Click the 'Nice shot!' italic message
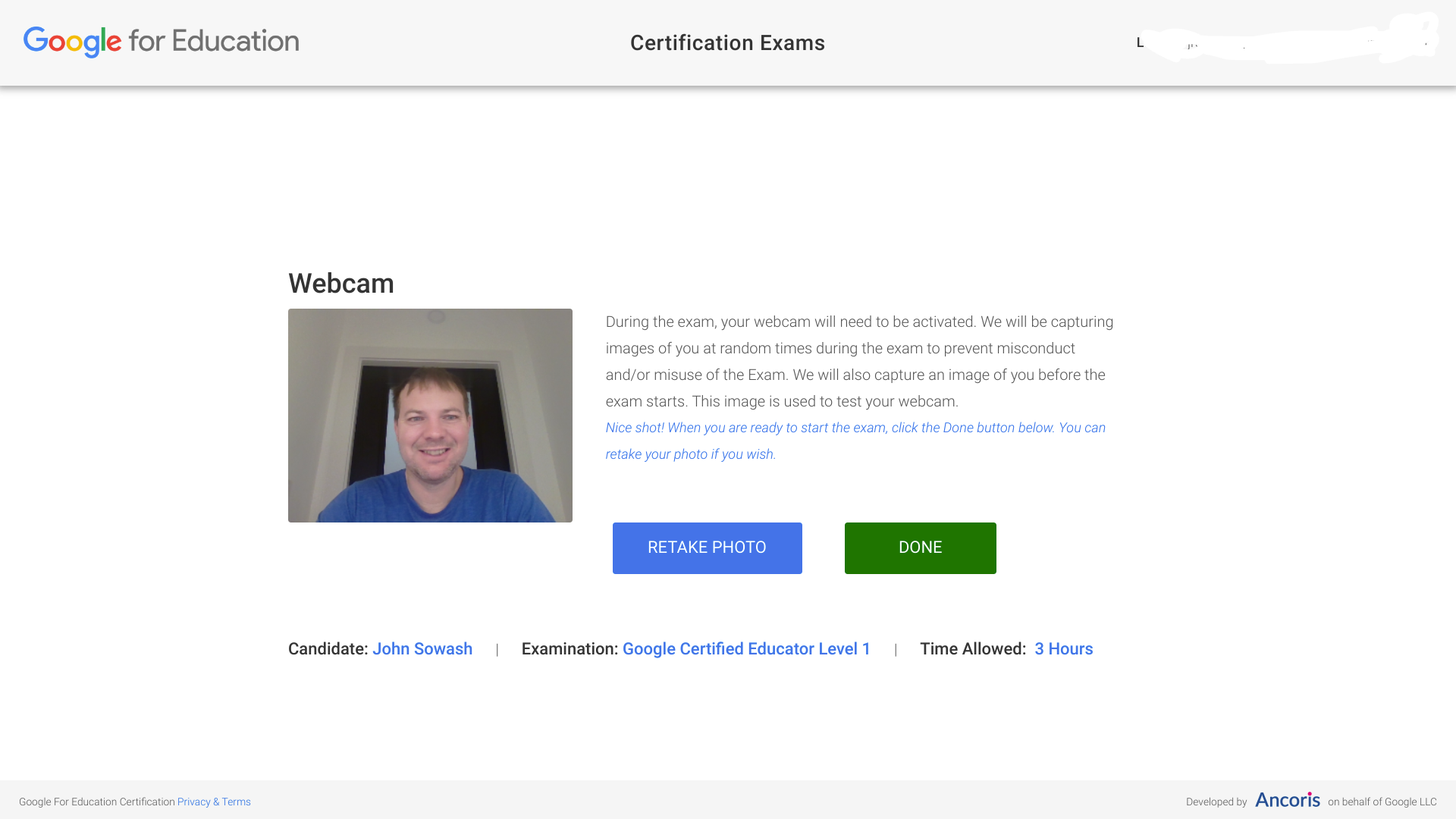 click(x=855, y=441)
